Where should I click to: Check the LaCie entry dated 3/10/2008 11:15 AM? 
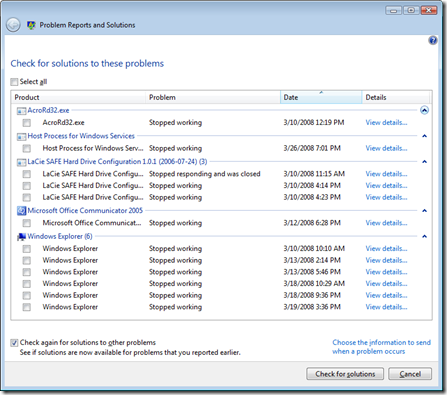click(x=27, y=174)
